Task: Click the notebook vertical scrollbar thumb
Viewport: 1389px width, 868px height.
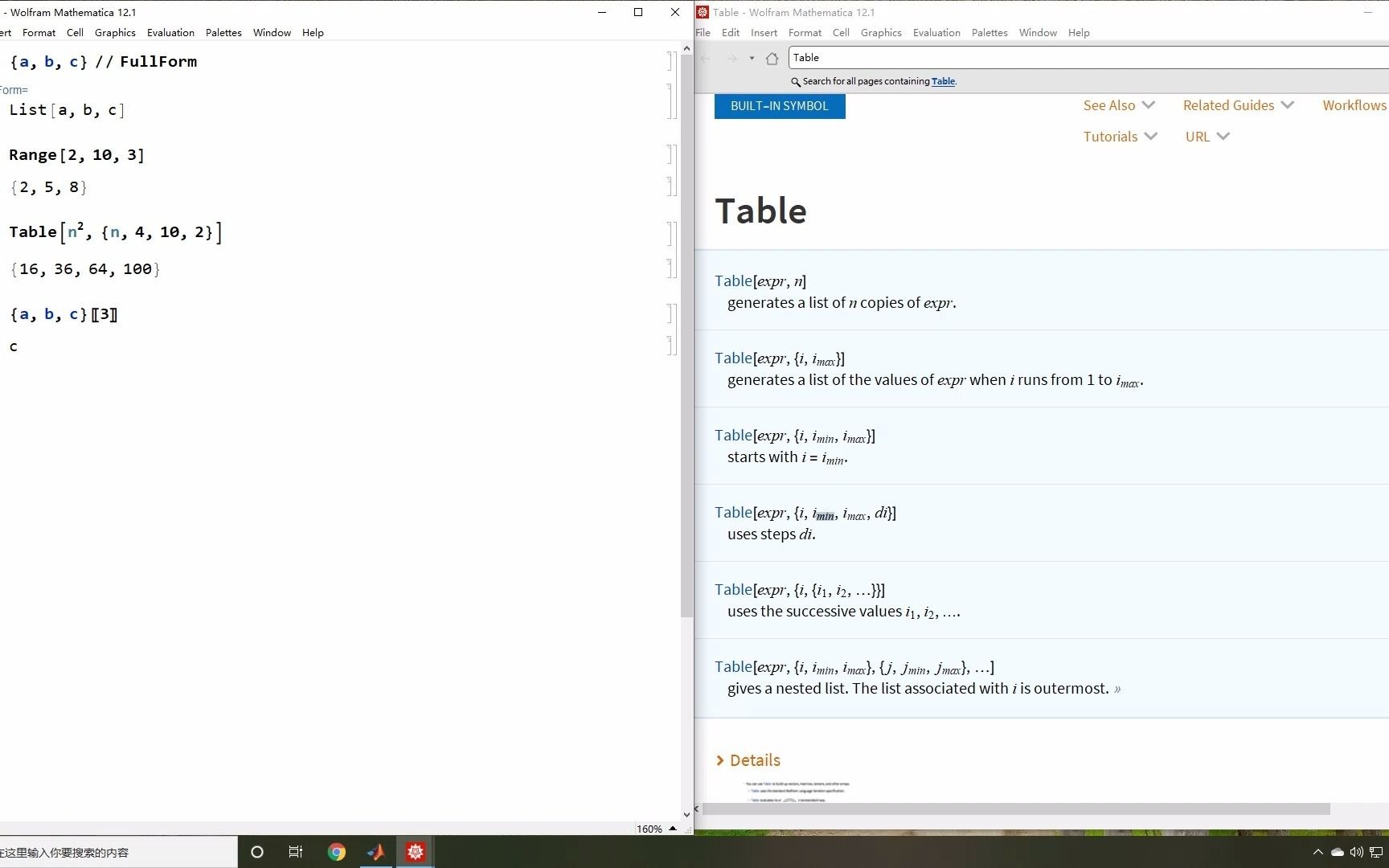Action: click(686, 337)
